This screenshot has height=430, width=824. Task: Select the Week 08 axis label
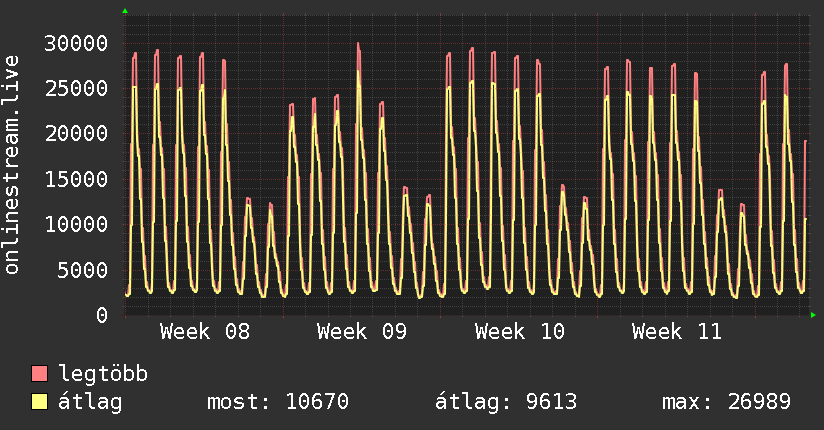[205, 332]
